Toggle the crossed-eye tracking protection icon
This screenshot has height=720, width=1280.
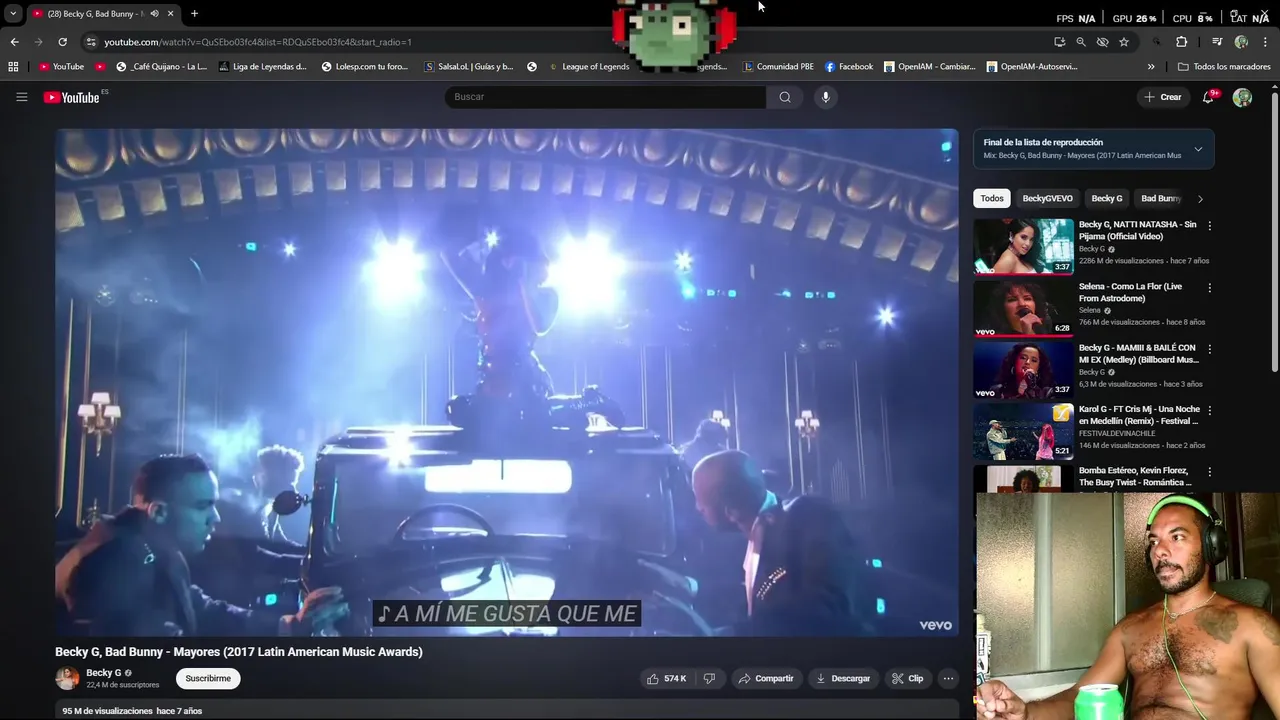coord(1102,42)
